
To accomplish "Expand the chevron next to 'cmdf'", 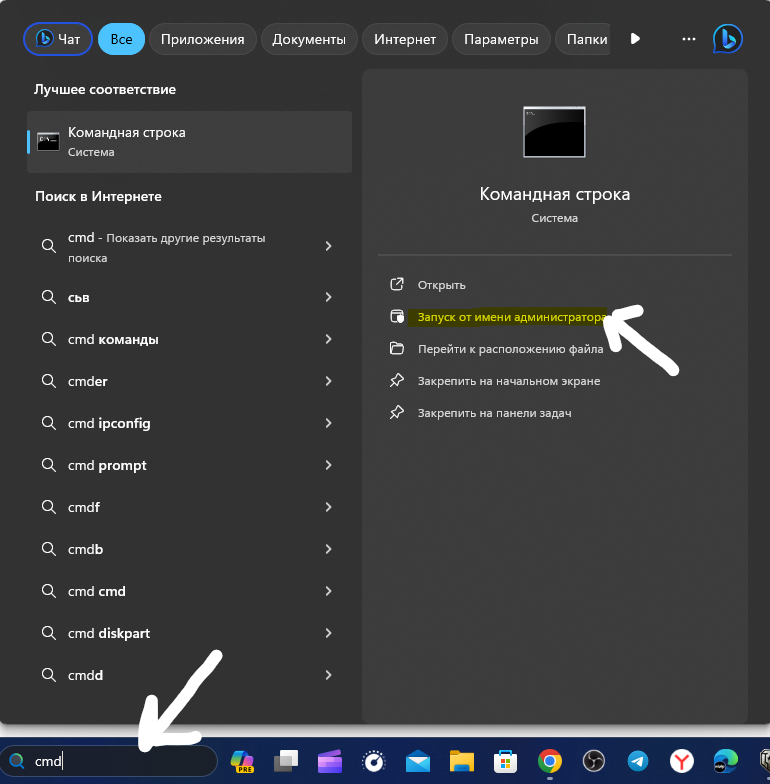I will coord(328,507).
